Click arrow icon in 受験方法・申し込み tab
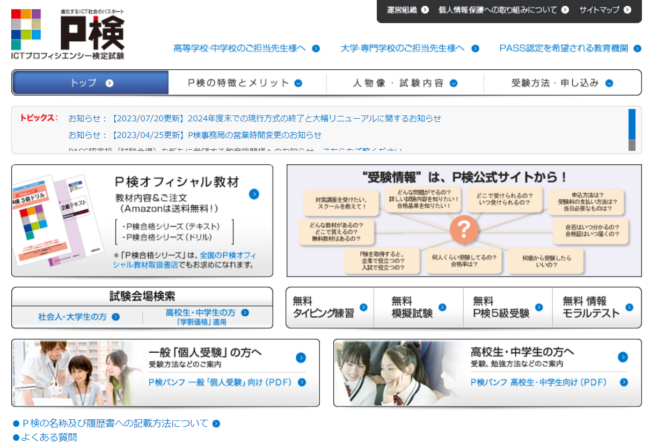 tap(609, 83)
